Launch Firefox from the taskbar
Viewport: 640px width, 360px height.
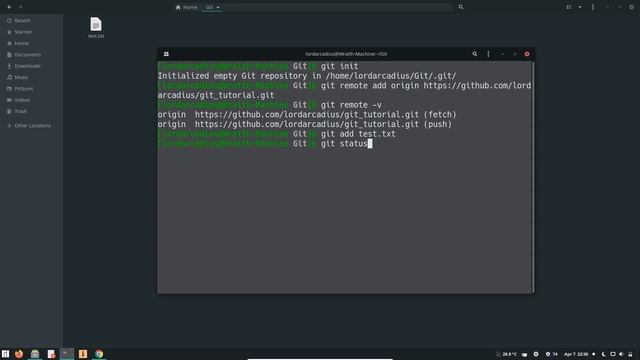coord(19,354)
